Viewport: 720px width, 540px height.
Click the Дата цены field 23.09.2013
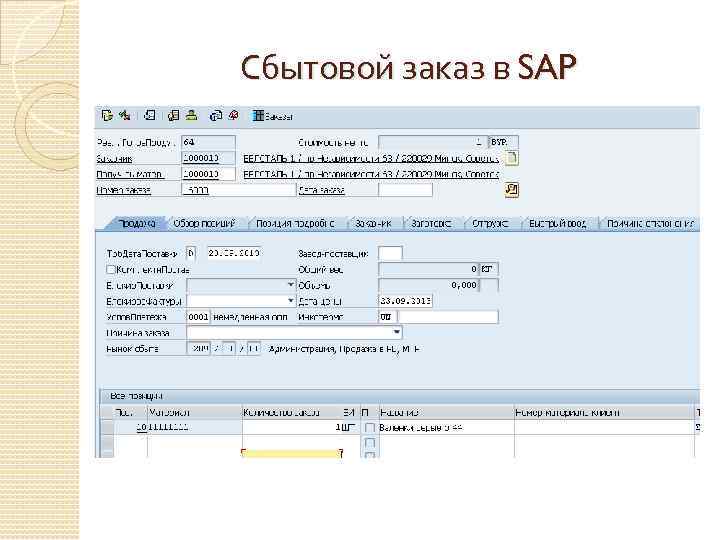click(405, 301)
